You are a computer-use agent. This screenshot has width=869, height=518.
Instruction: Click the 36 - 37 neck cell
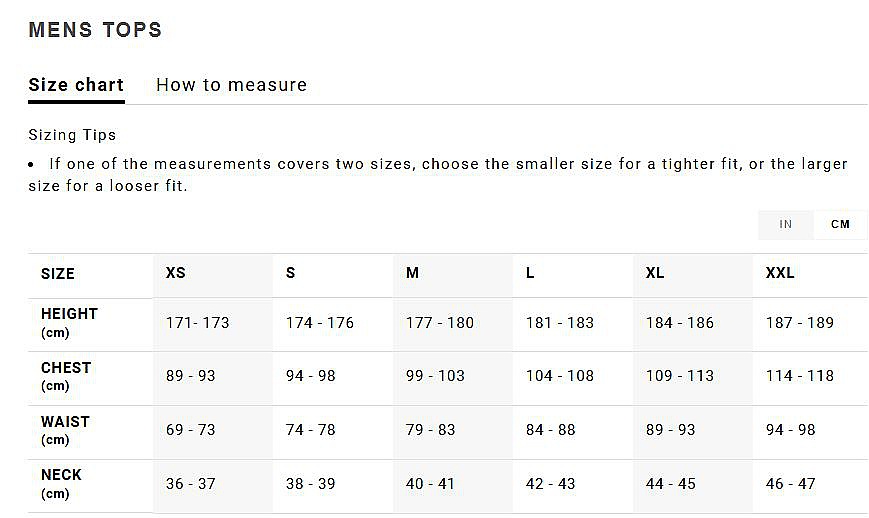191,484
